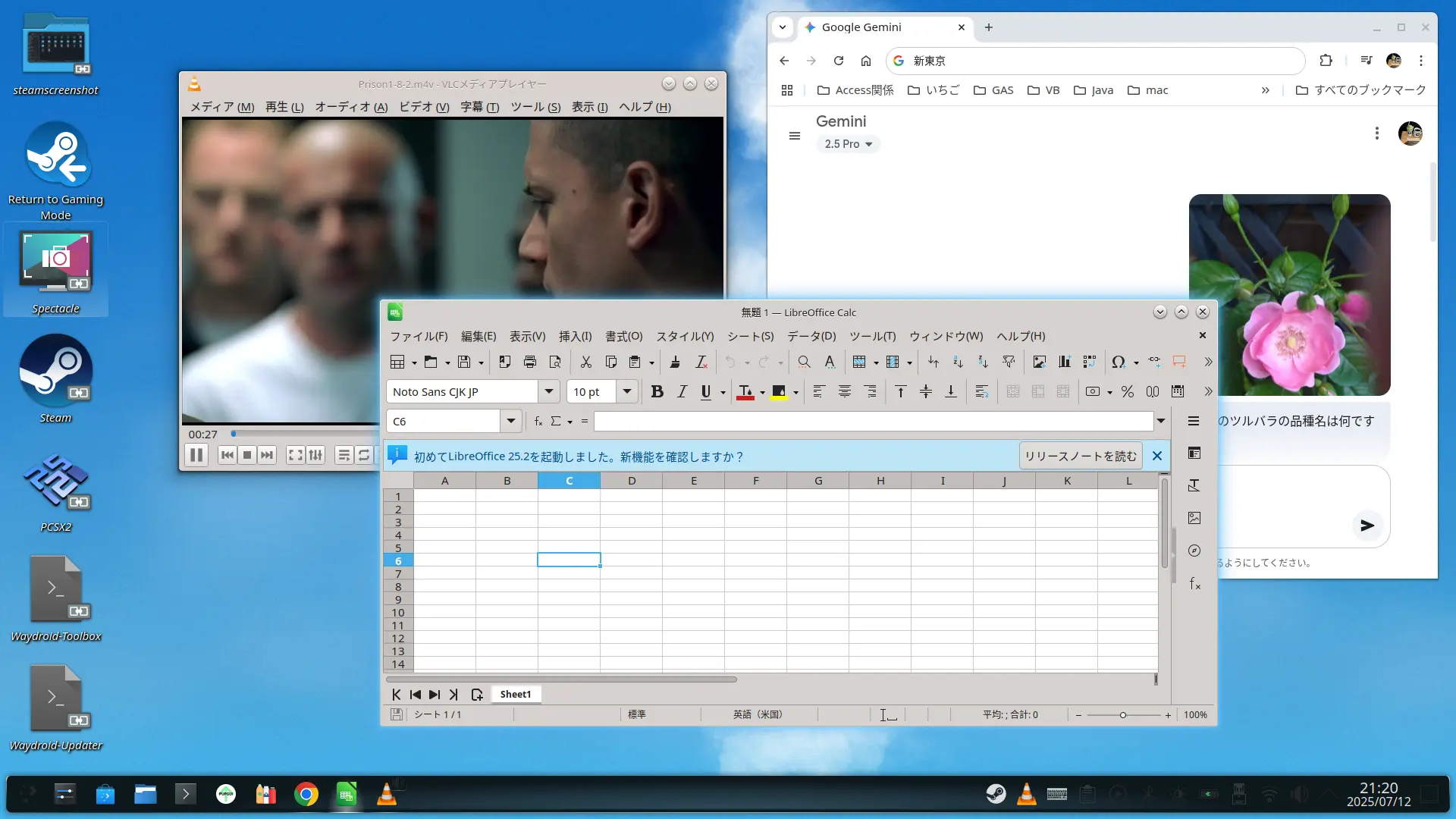Open background color dropdown arrow in Calc
Viewport: 1456px width, 819px height.
click(x=795, y=393)
